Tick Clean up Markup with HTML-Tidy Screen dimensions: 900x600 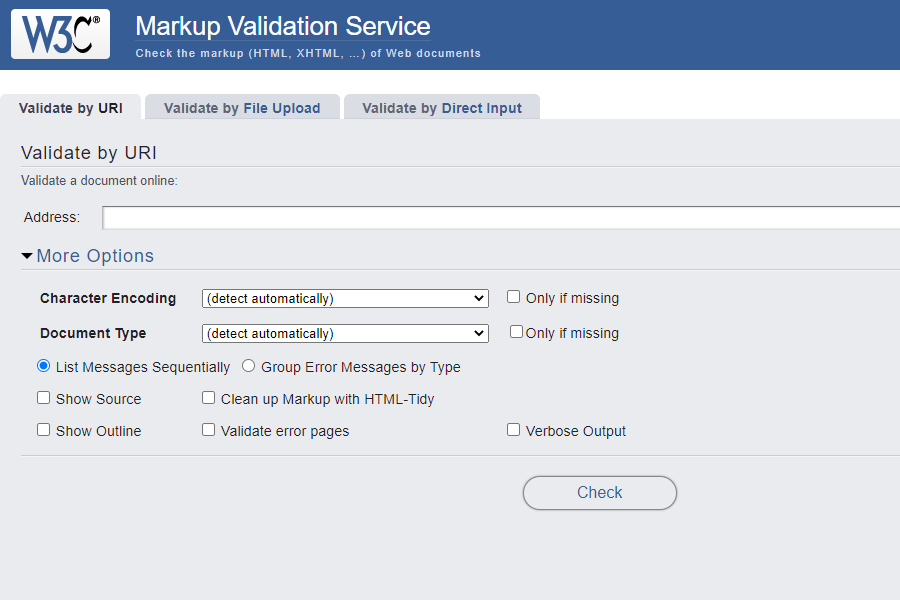point(209,398)
